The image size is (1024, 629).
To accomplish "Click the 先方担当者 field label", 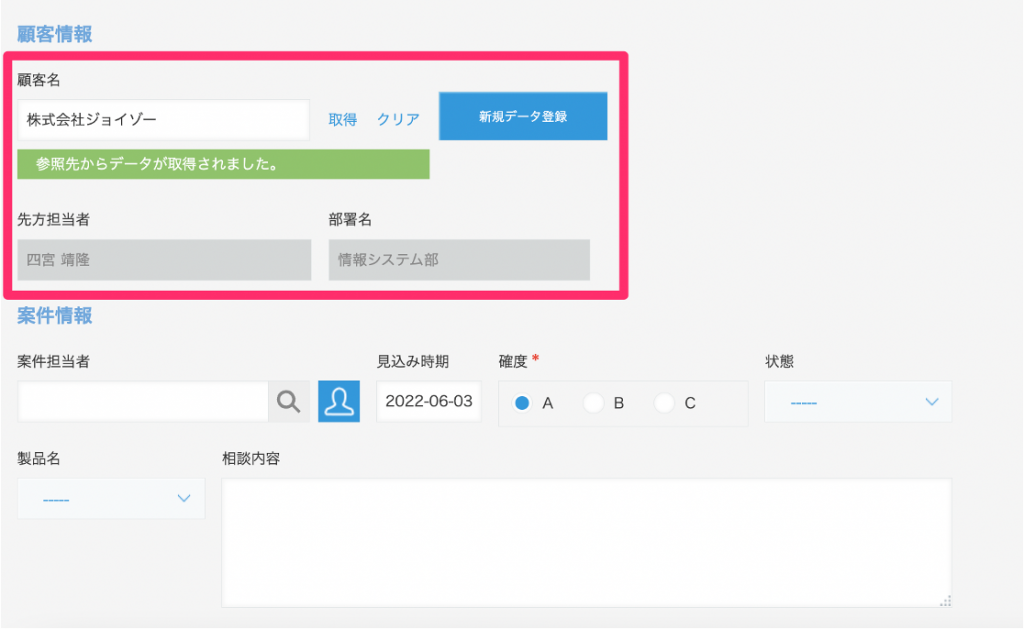I will [54, 219].
